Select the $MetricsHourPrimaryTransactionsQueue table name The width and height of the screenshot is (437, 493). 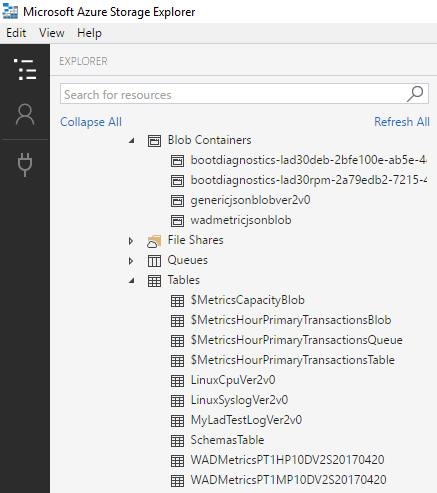[x=296, y=340]
